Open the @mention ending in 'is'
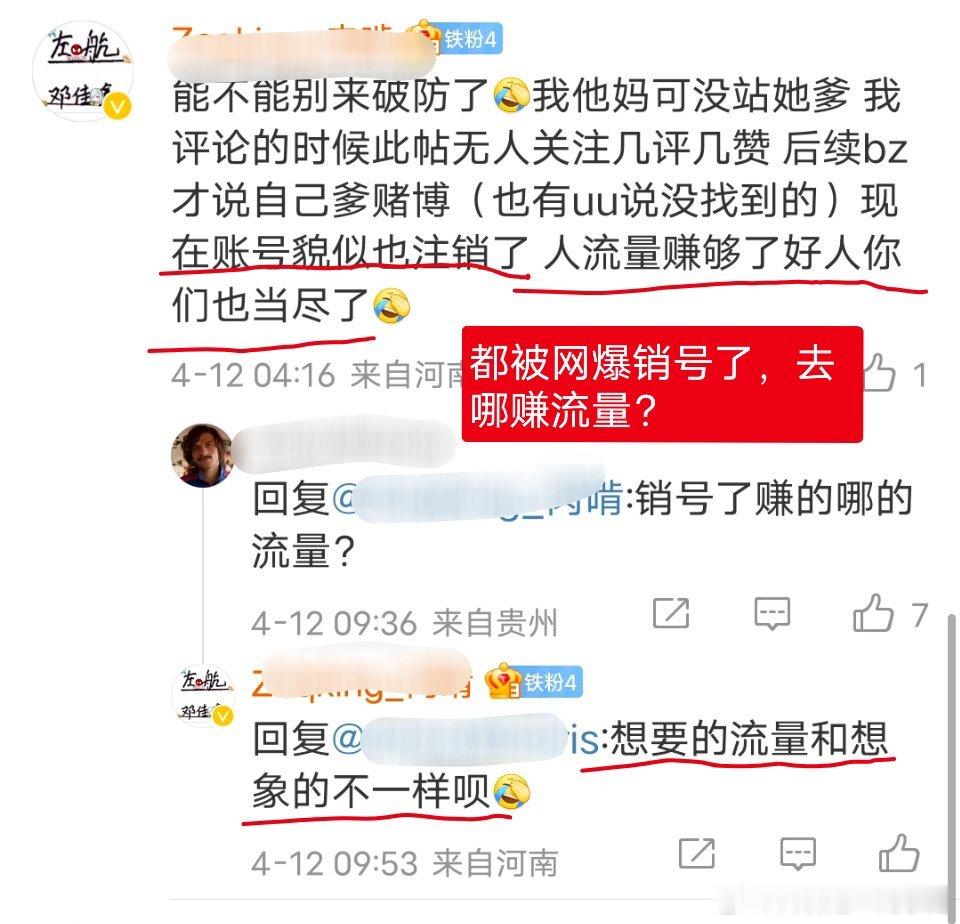 (x=466, y=739)
